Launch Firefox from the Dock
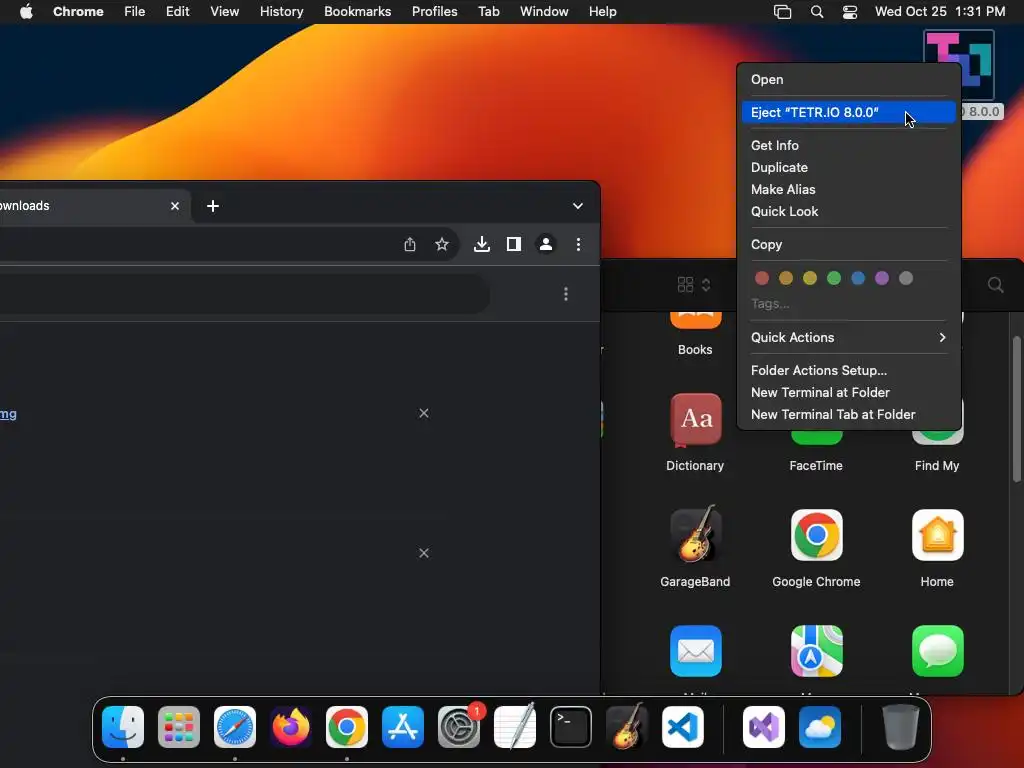 point(291,727)
